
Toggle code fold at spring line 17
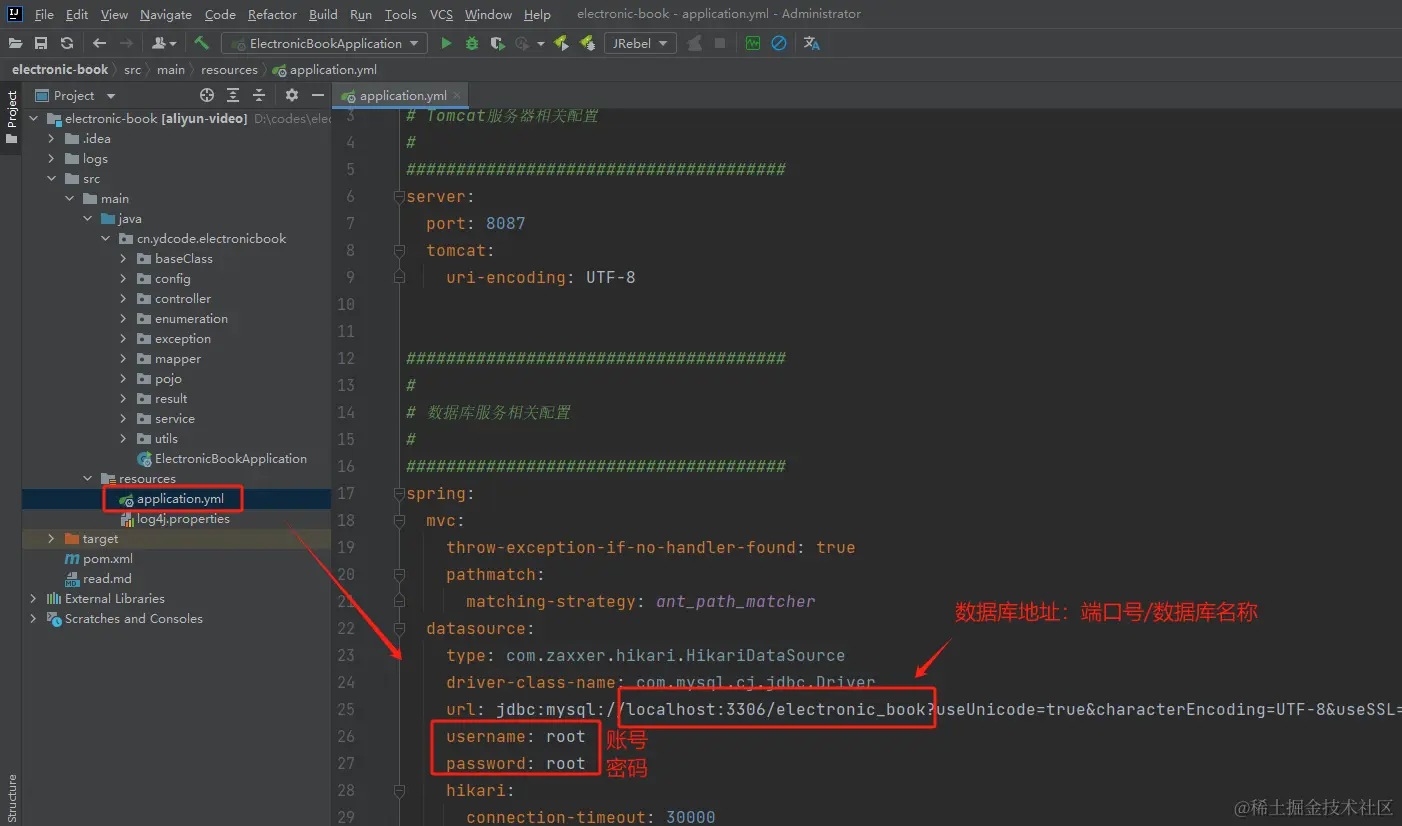tap(399, 493)
